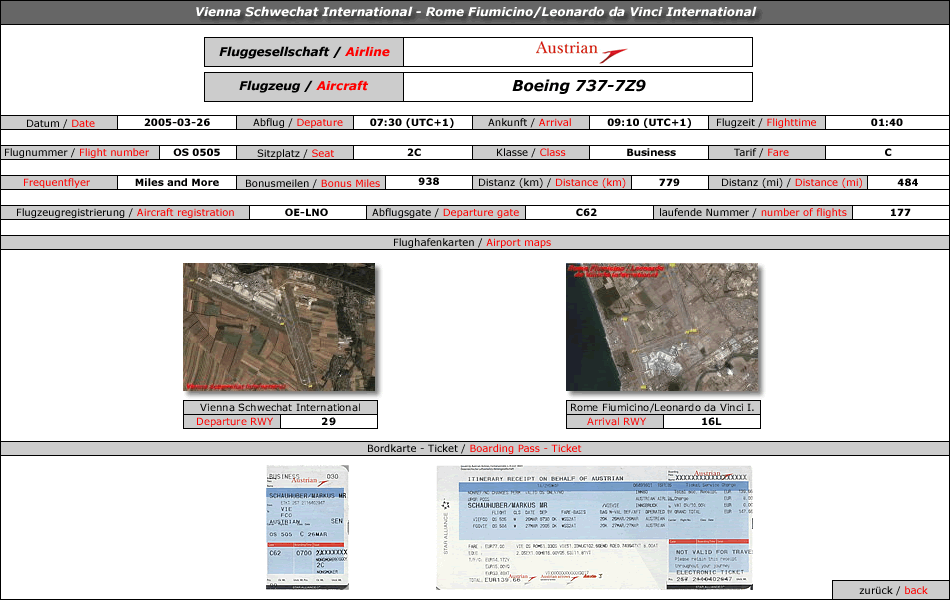Click the Distanz (km) / Distance (km) label

(x=552, y=182)
